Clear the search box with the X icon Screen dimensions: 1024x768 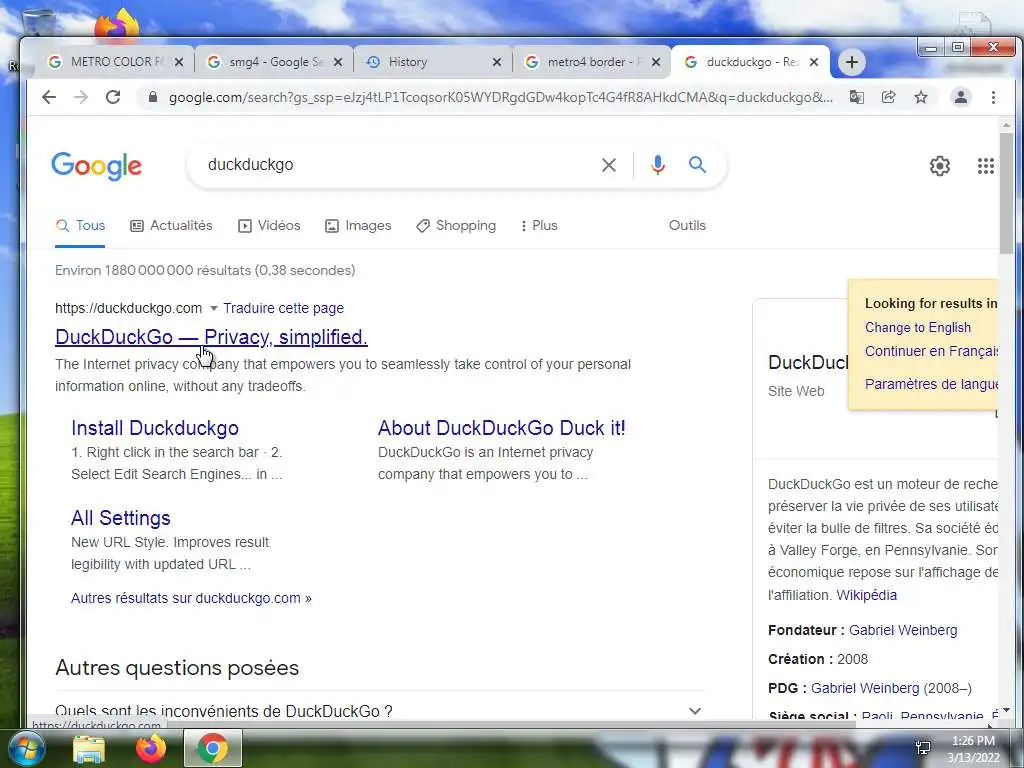[x=609, y=165]
